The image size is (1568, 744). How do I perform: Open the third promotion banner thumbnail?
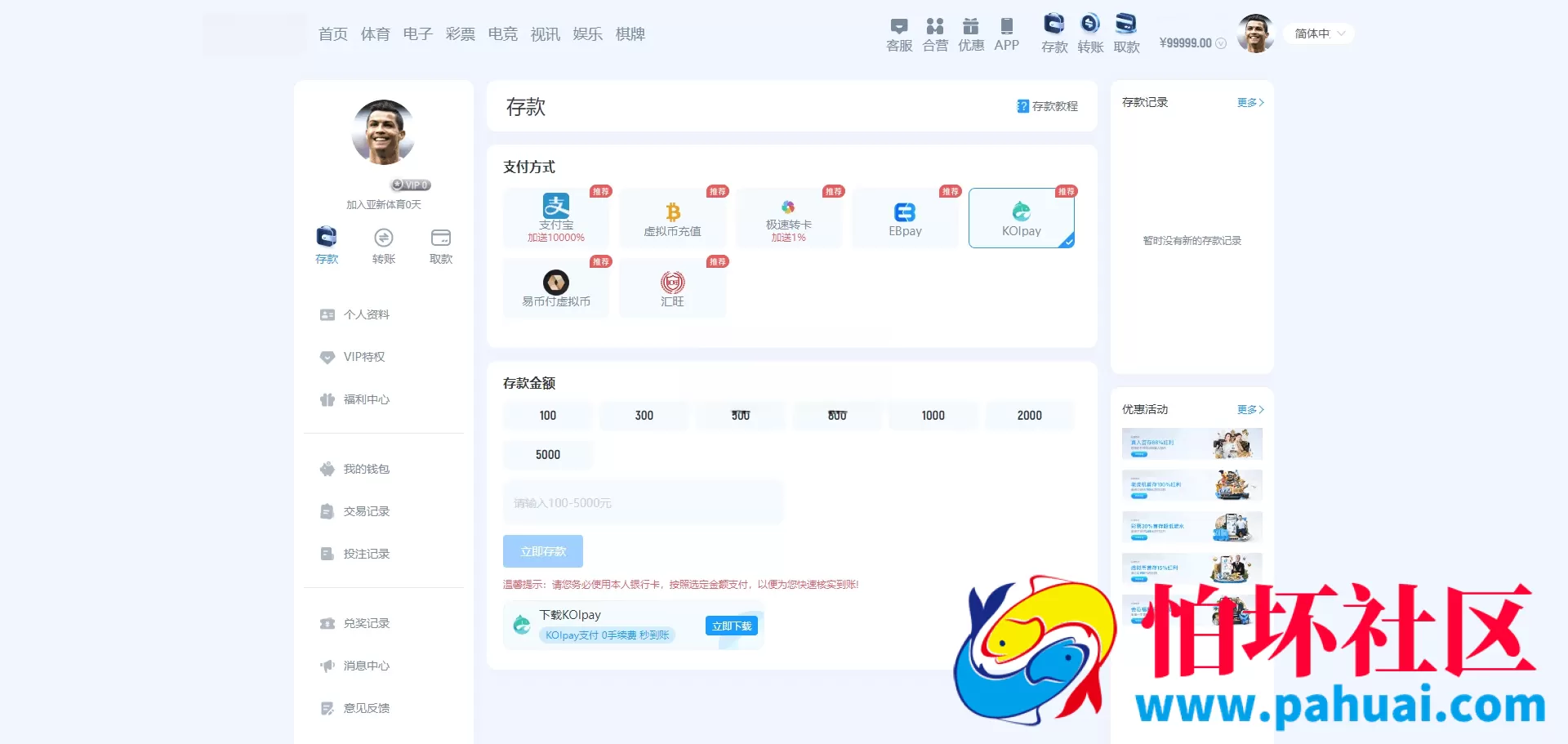tap(1192, 527)
